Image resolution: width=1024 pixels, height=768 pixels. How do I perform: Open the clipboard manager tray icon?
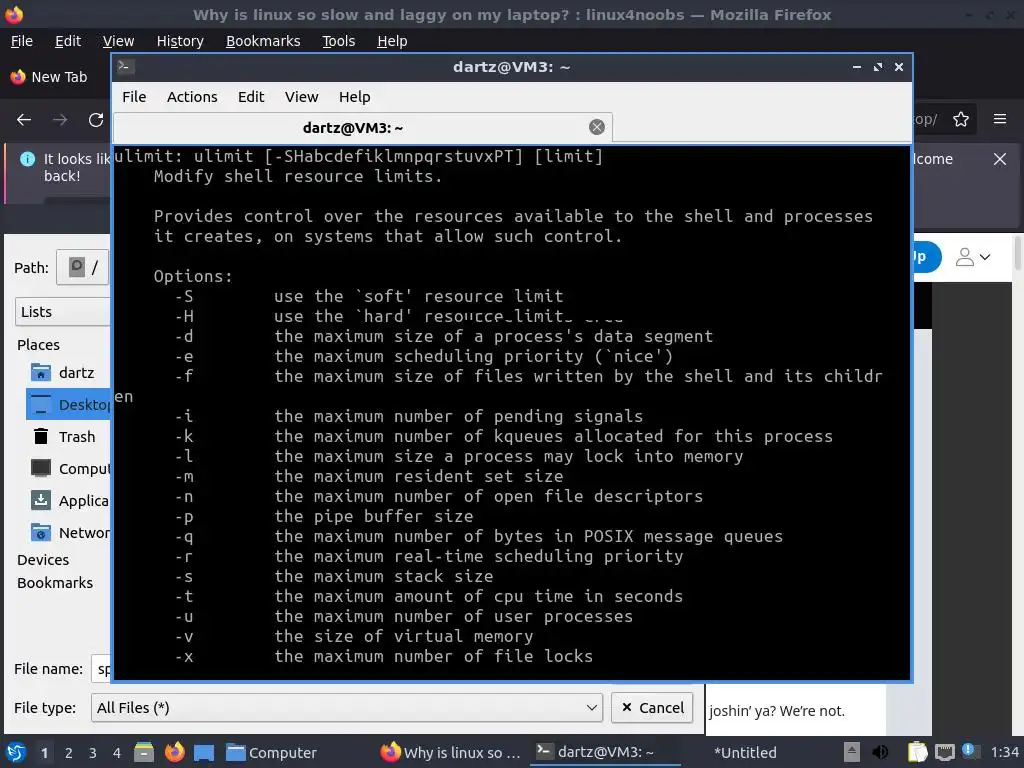[x=917, y=752]
